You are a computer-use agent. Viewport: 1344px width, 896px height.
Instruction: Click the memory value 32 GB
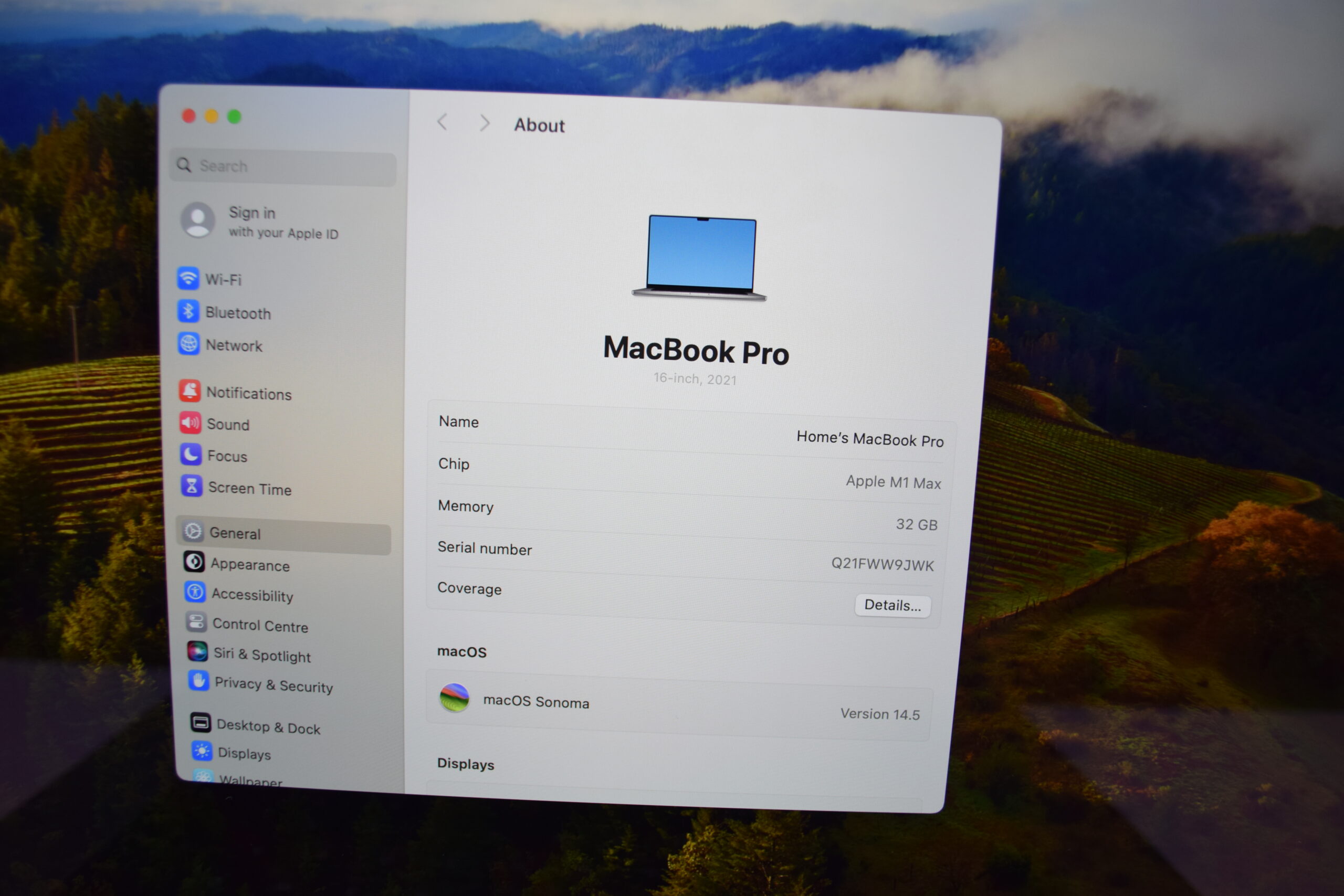[917, 524]
